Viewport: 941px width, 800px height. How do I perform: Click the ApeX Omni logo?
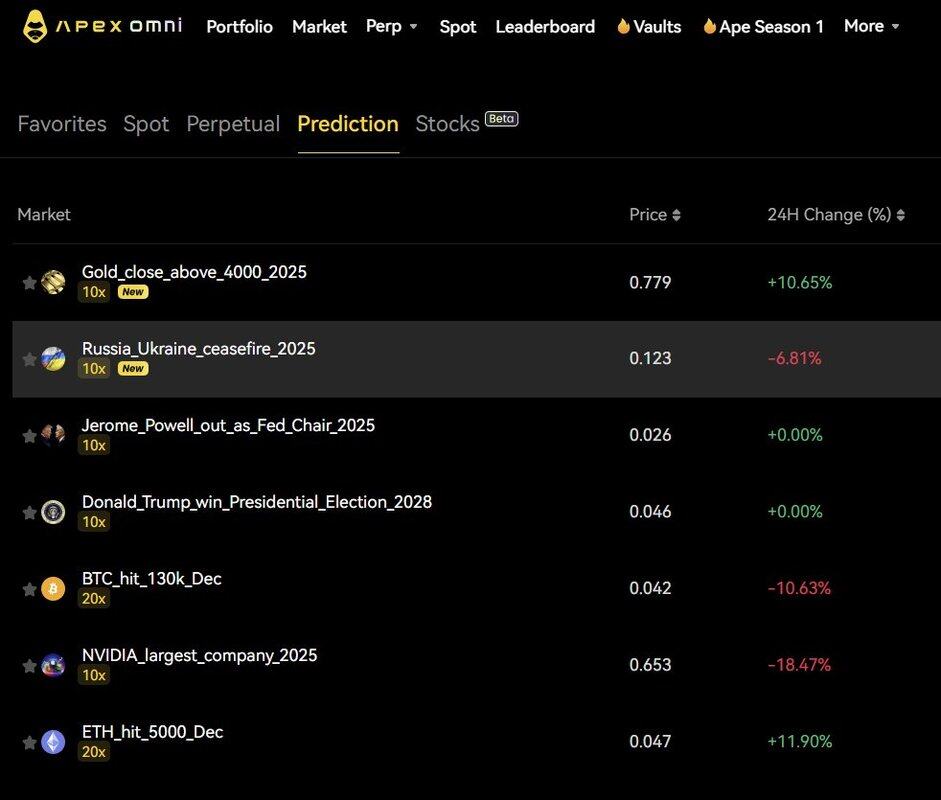(x=102, y=26)
